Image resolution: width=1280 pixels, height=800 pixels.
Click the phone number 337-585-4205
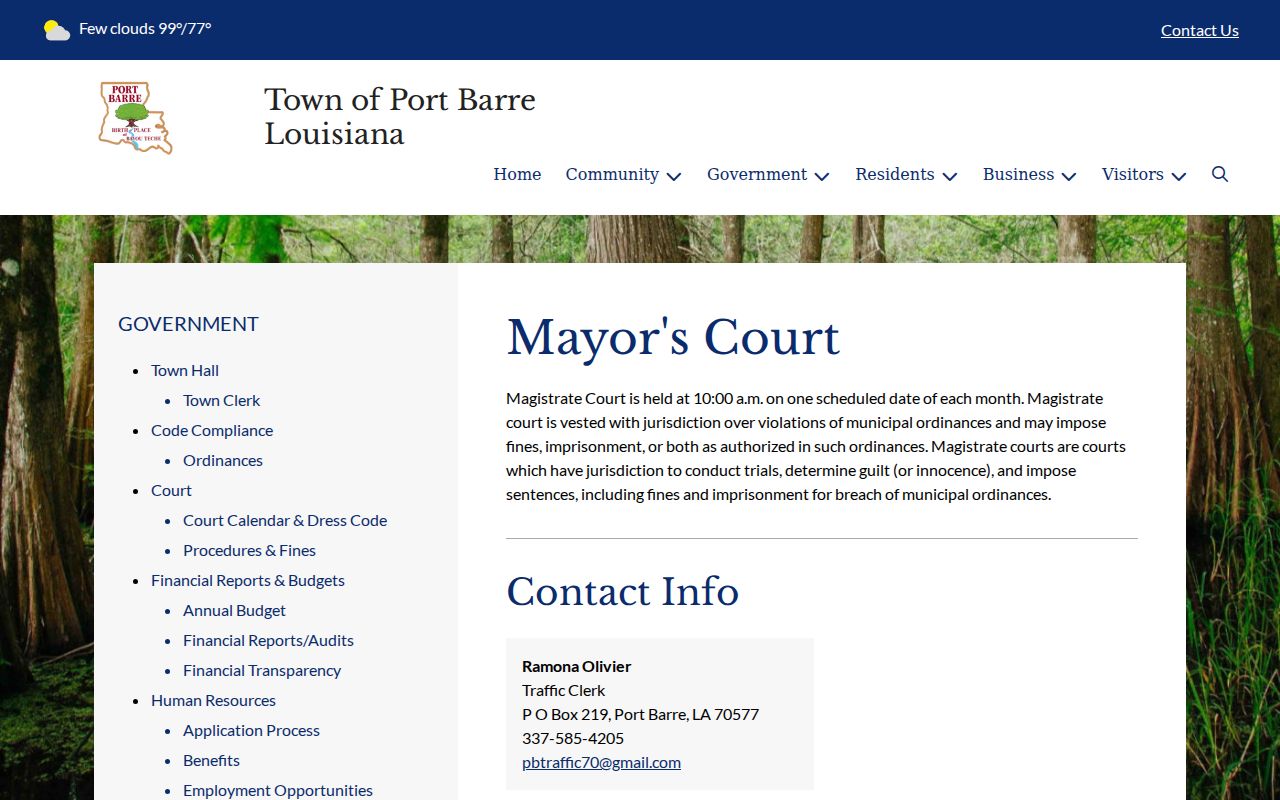tap(573, 738)
